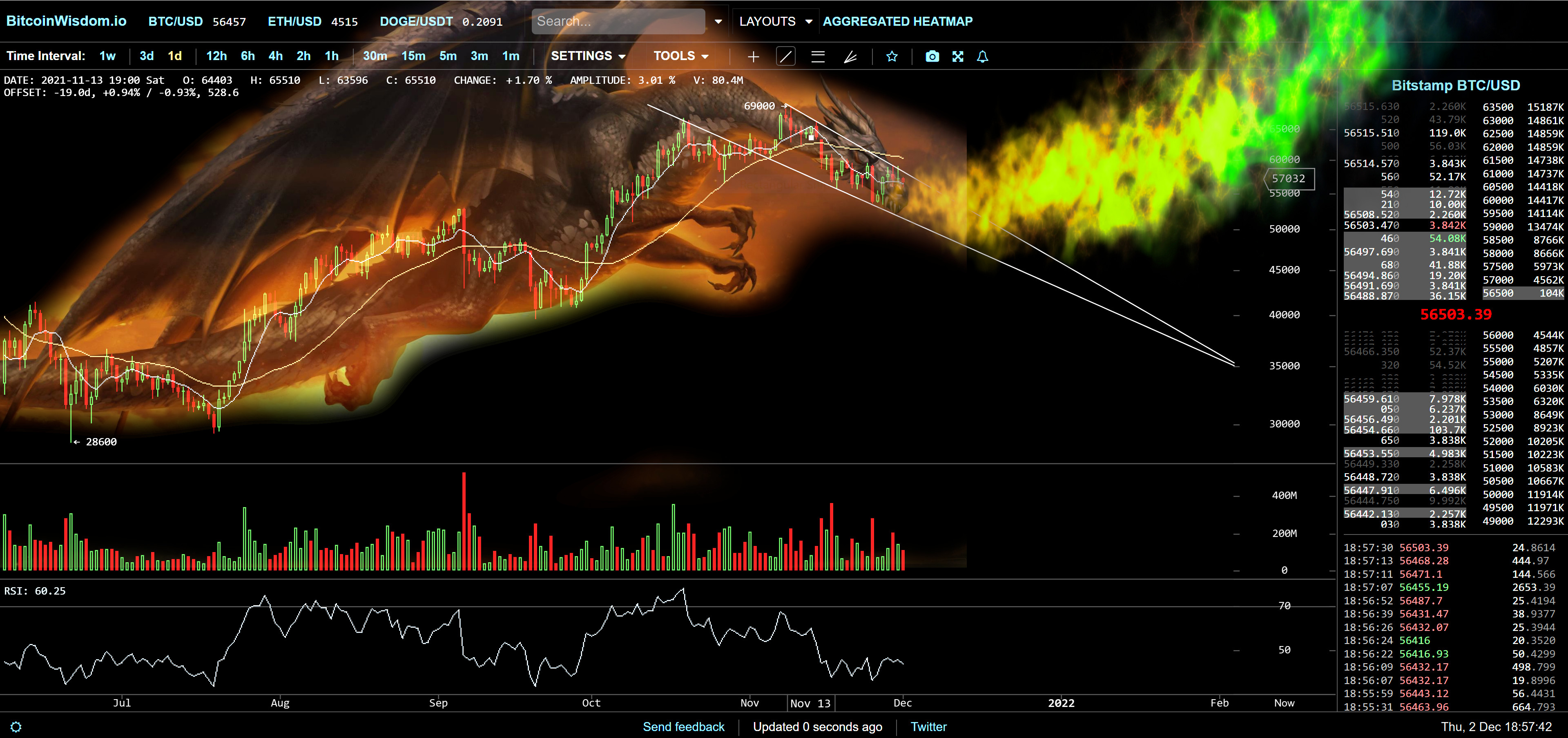Select the fan lines drawing tool
1568x738 pixels.
[x=850, y=57]
